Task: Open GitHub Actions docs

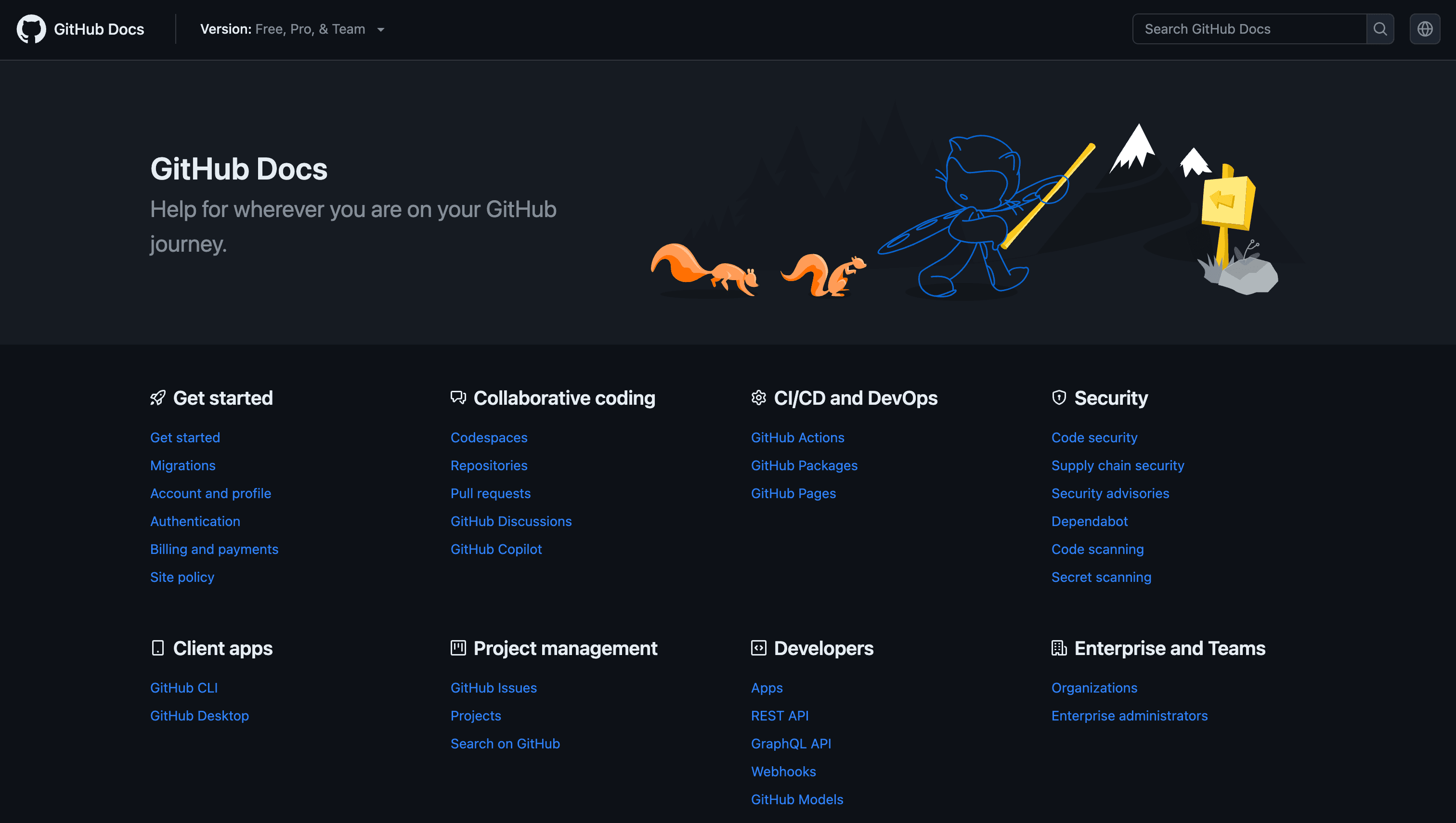Action: (797, 437)
